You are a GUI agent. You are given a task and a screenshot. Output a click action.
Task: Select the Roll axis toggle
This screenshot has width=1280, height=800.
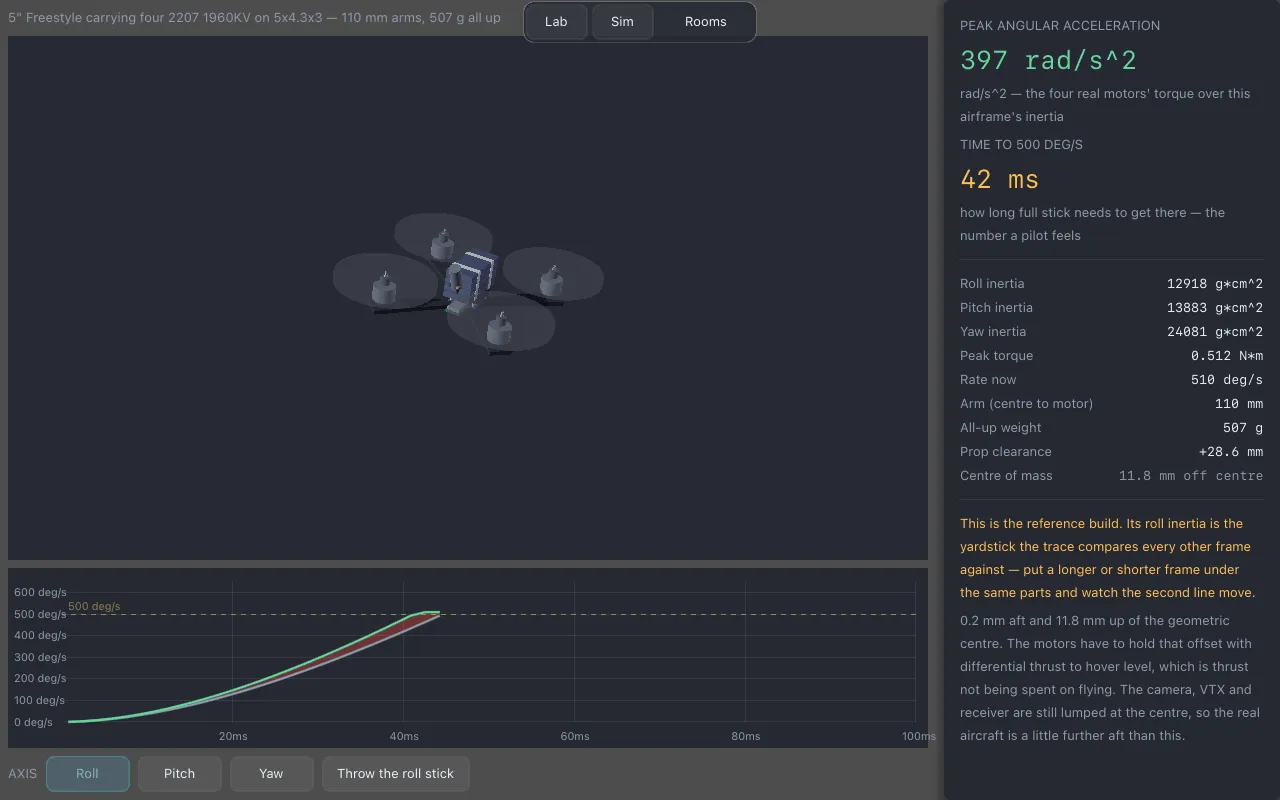coord(88,774)
